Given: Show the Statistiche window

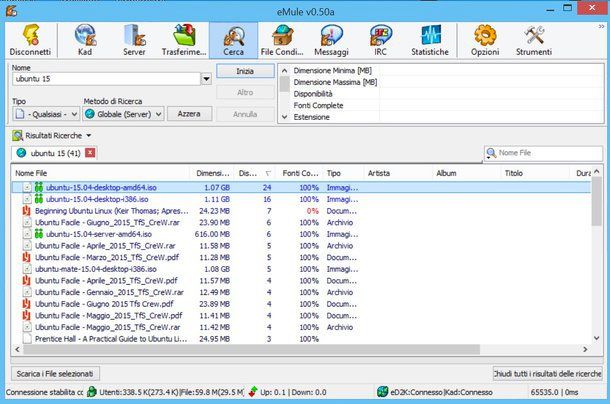Looking at the screenshot, I should point(430,40).
